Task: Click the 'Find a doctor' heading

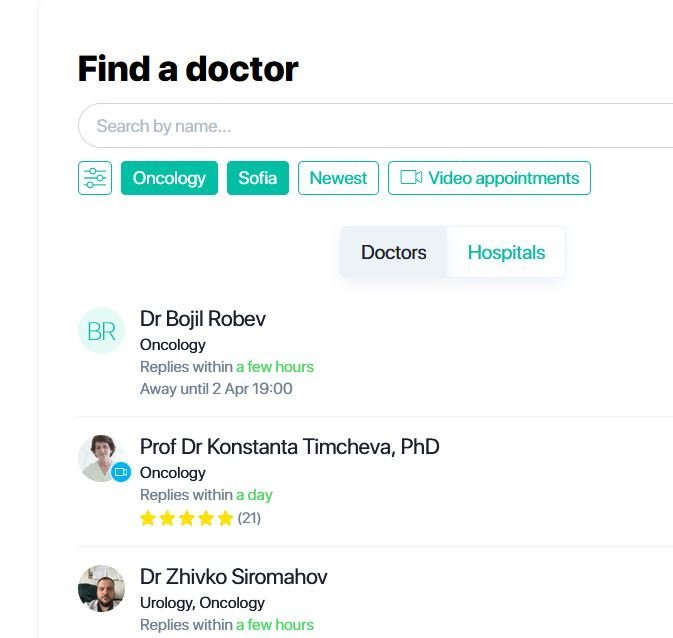Action: click(188, 69)
